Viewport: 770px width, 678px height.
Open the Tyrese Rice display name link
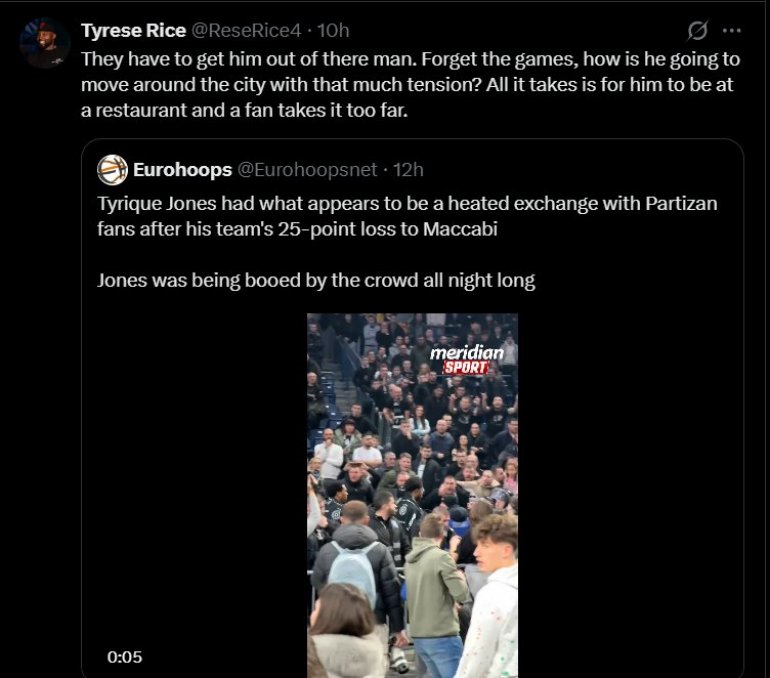[x=133, y=31]
